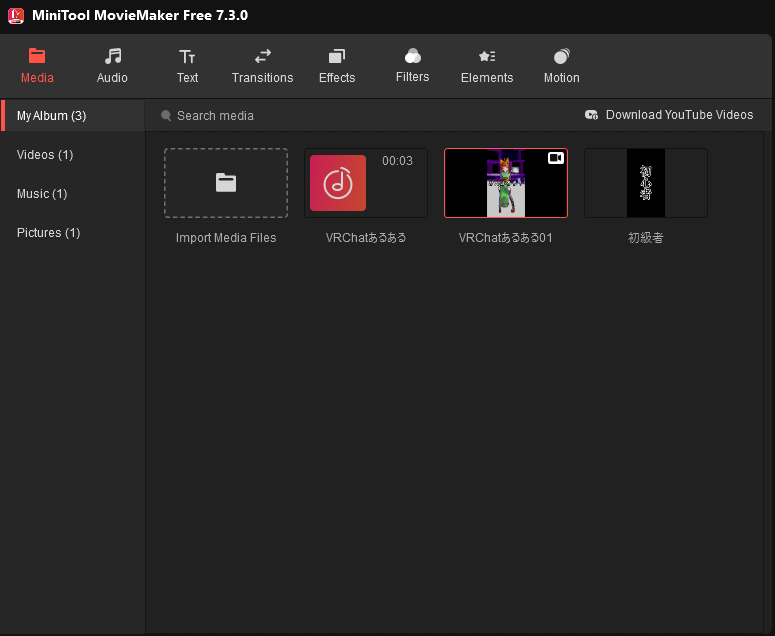Open the Elements panel
This screenshot has height=636, width=775.
pos(487,66)
